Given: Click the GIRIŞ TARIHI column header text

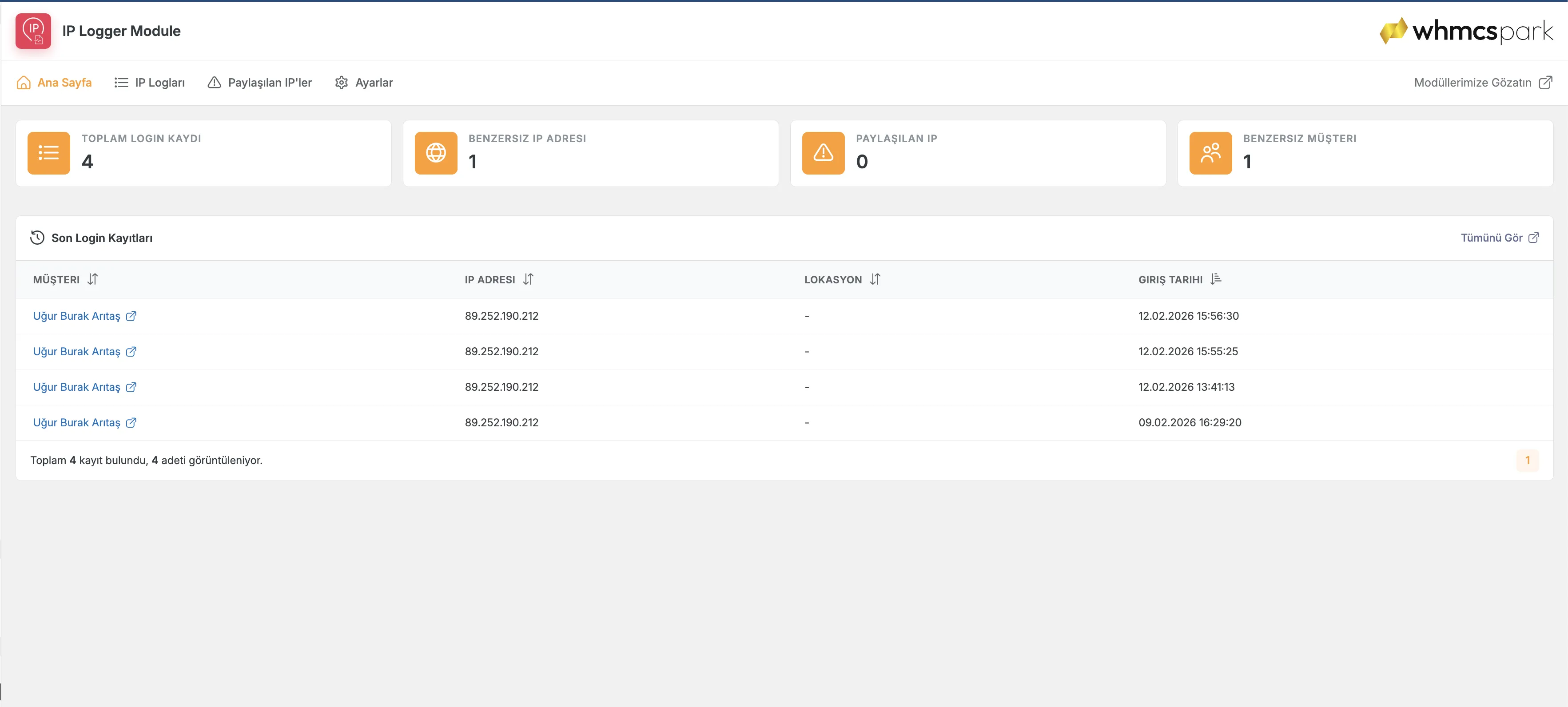Looking at the screenshot, I should 1170,280.
